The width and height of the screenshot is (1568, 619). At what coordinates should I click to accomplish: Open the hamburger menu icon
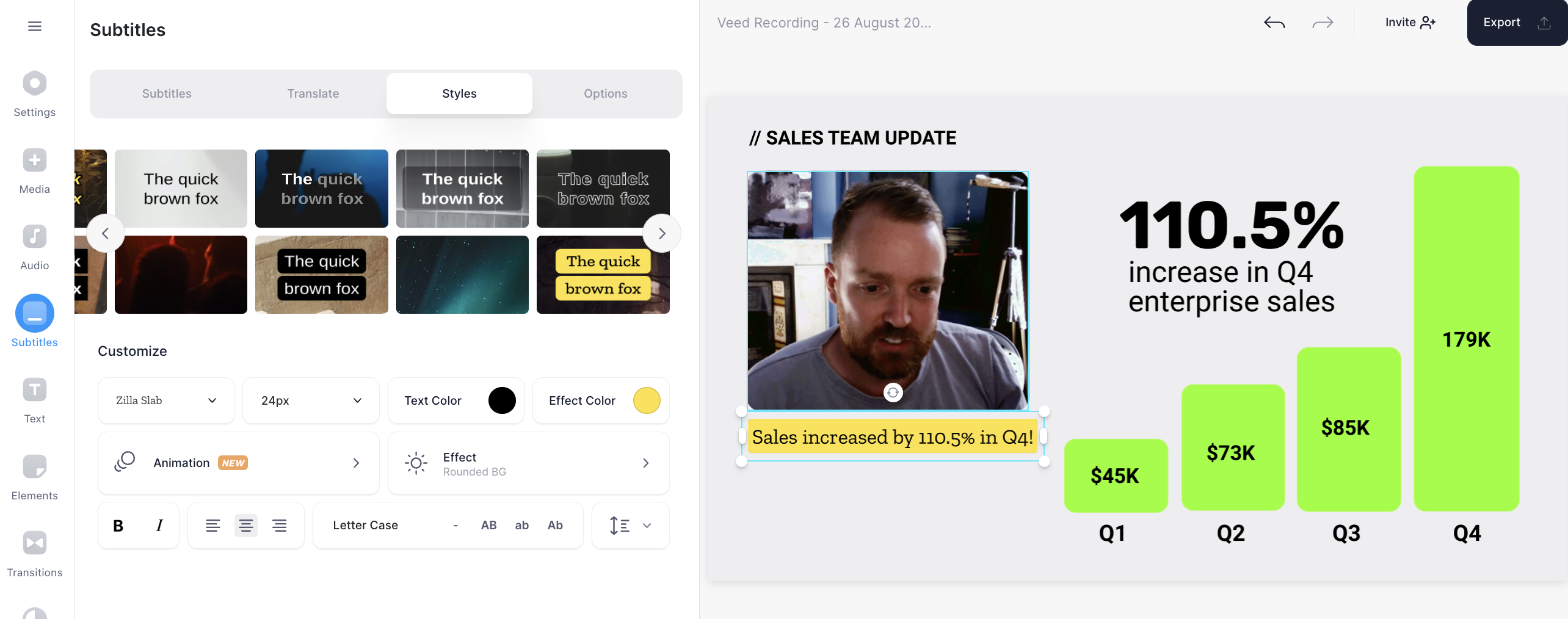coord(35,26)
